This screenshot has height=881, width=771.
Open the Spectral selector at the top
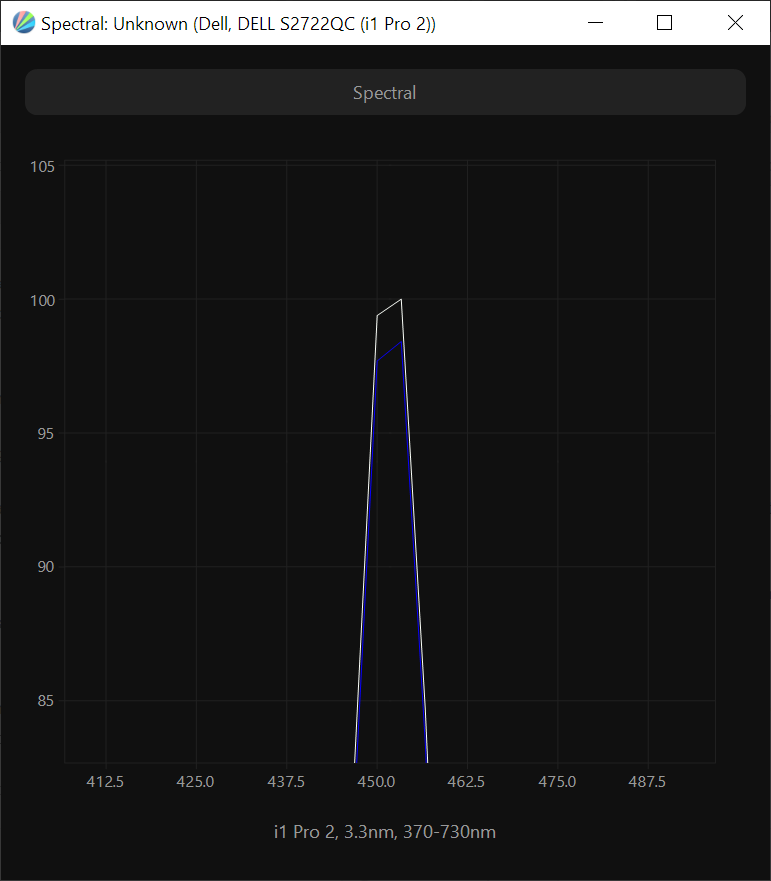385,93
